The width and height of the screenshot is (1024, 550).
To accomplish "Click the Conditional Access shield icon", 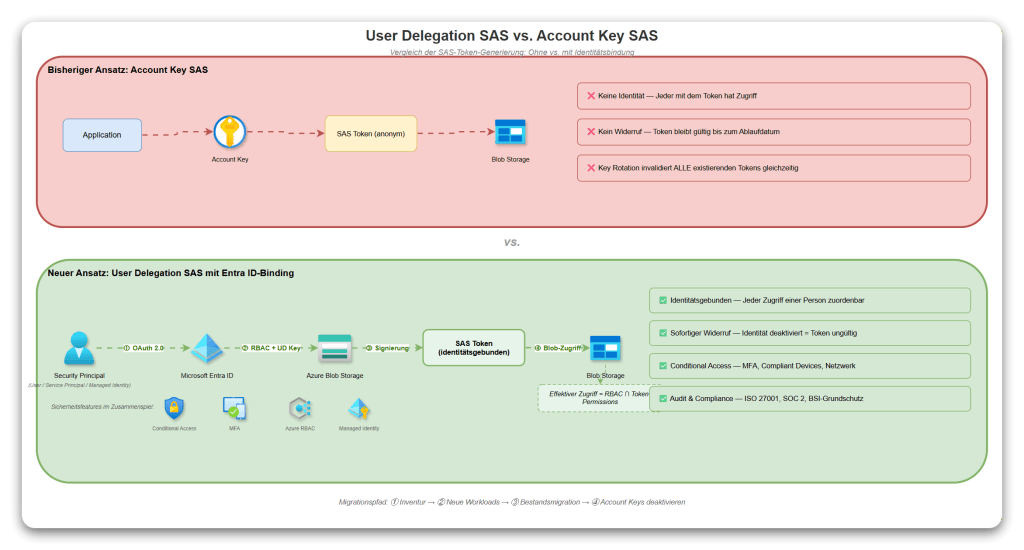I will tap(174, 408).
